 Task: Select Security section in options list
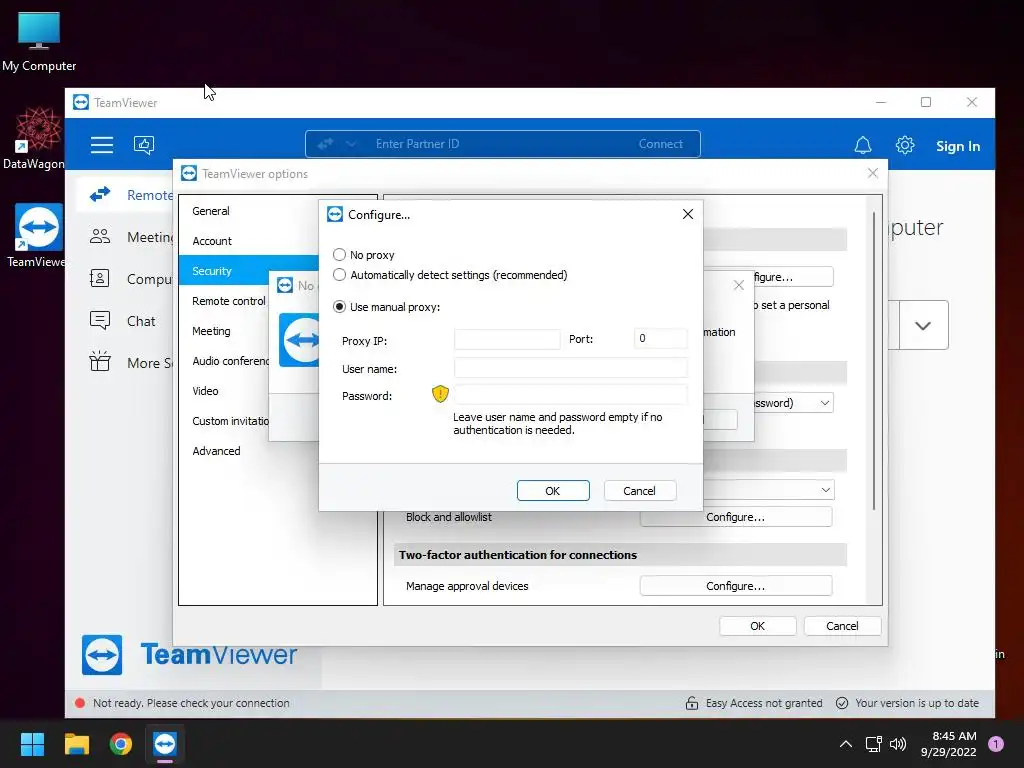click(x=249, y=271)
